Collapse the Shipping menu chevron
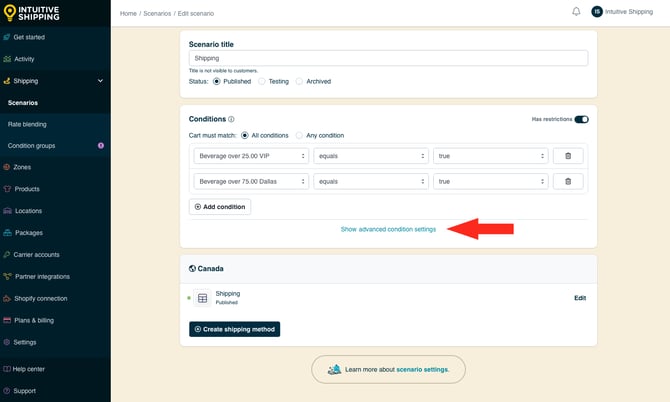 coord(100,81)
